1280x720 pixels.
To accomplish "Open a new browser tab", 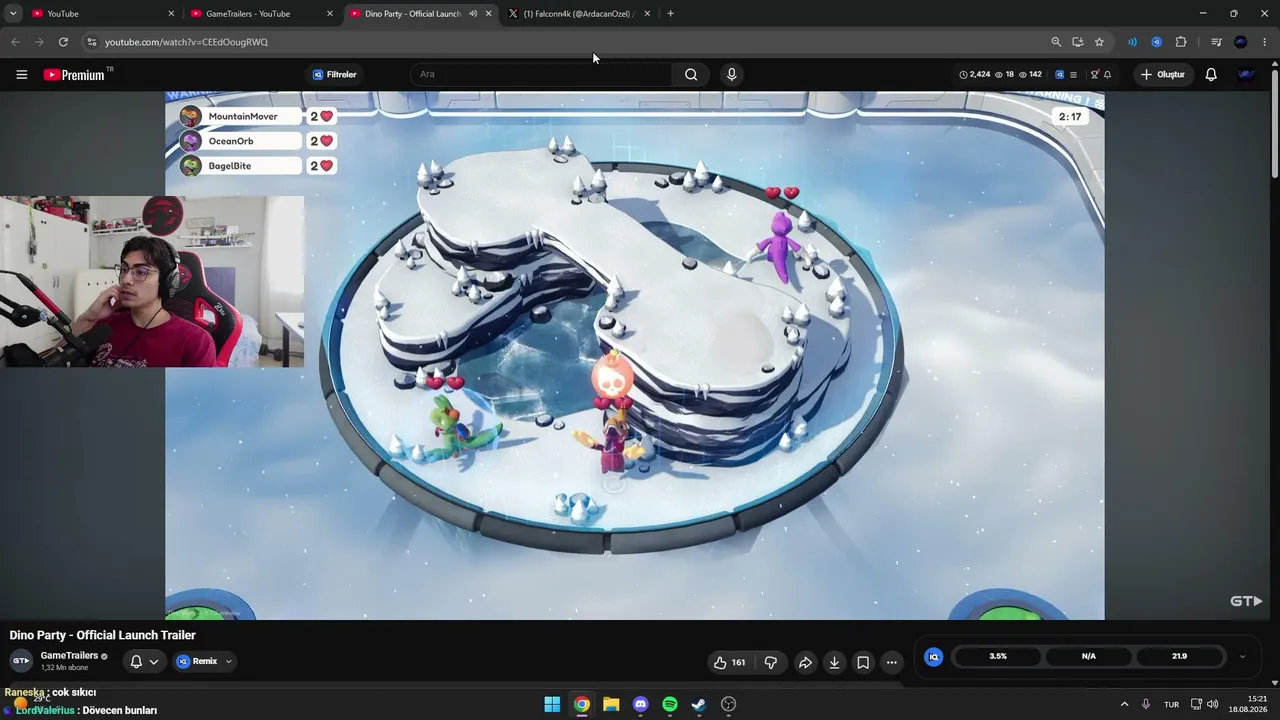I will [670, 14].
